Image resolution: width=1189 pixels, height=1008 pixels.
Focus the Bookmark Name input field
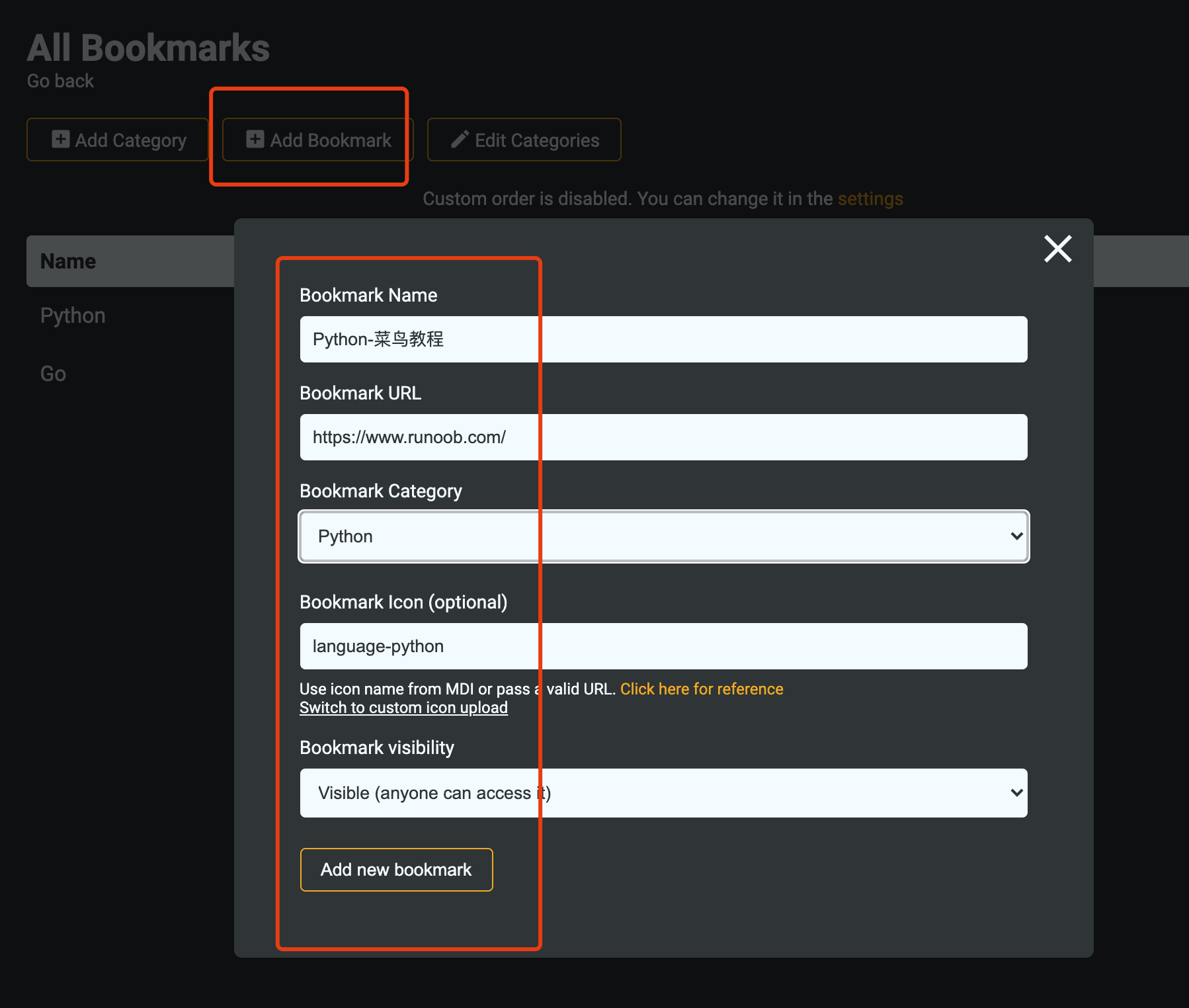[663, 339]
